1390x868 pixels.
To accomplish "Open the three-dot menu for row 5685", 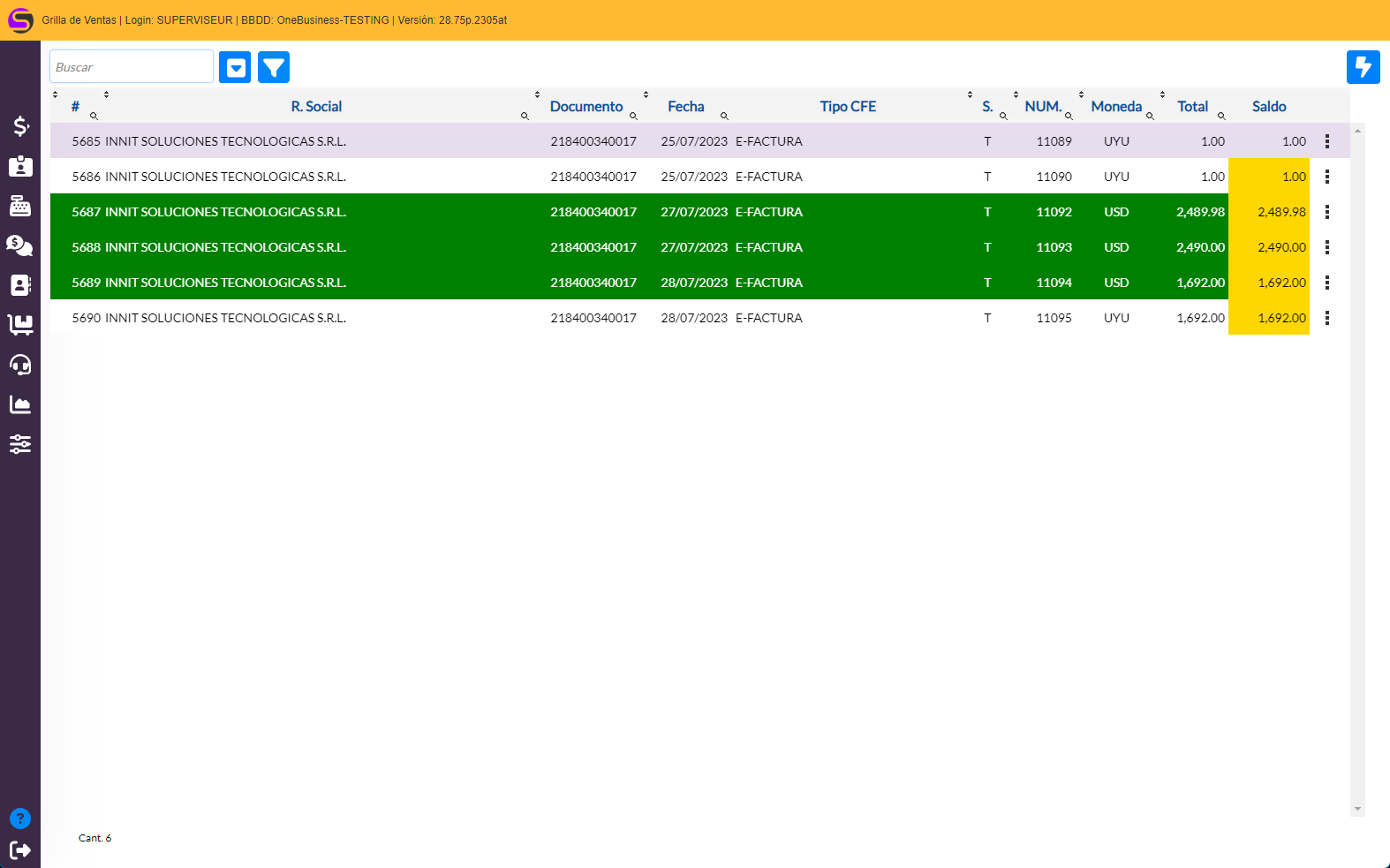I will (x=1326, y=141).
